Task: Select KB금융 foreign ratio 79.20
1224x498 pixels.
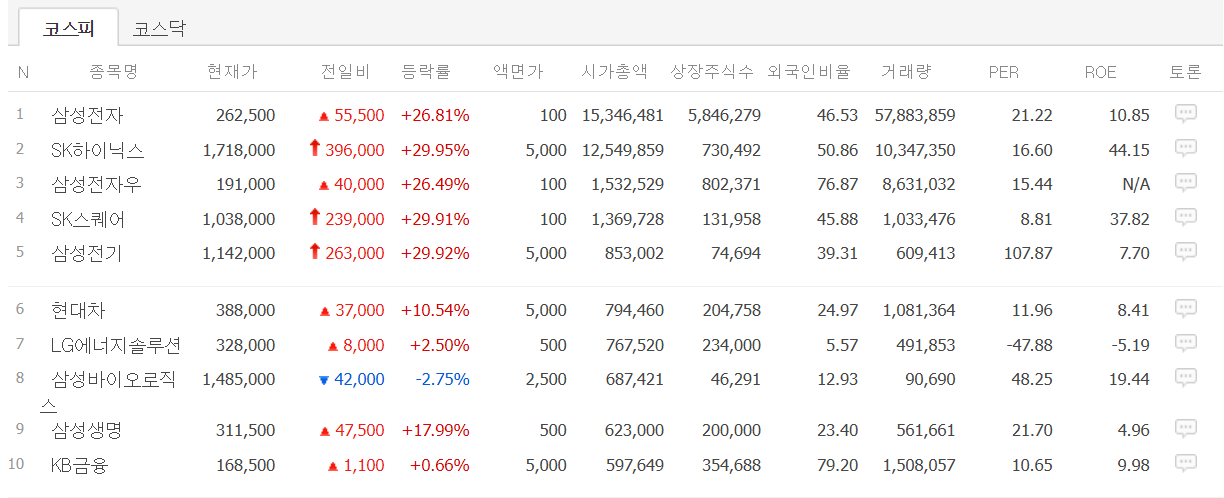Action: [x=837, y=465]
